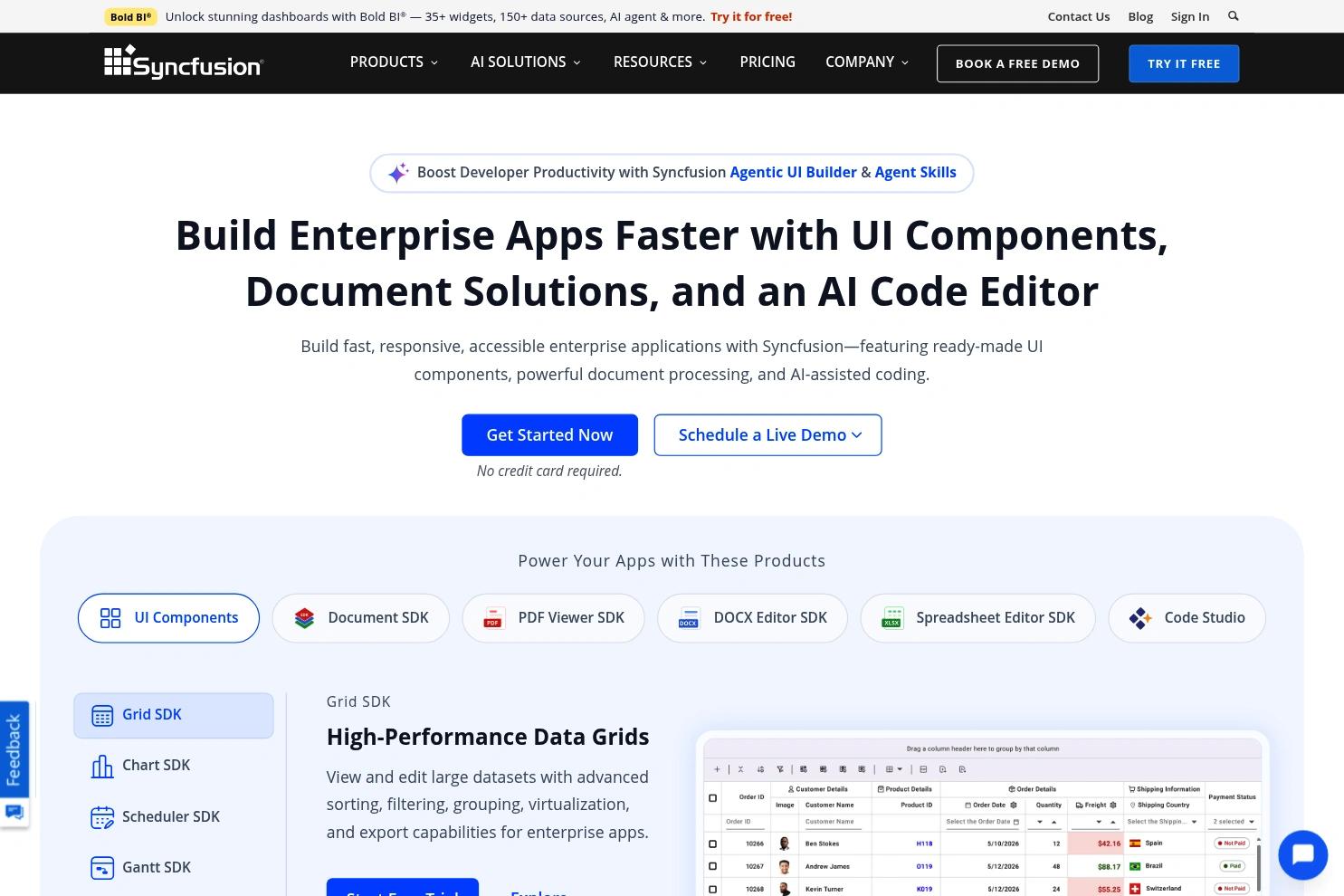Click Ben Stokes' avatar image
The height and width of the screenshot is (896, 1344).
pyautogui.click(x=785, y=844)
